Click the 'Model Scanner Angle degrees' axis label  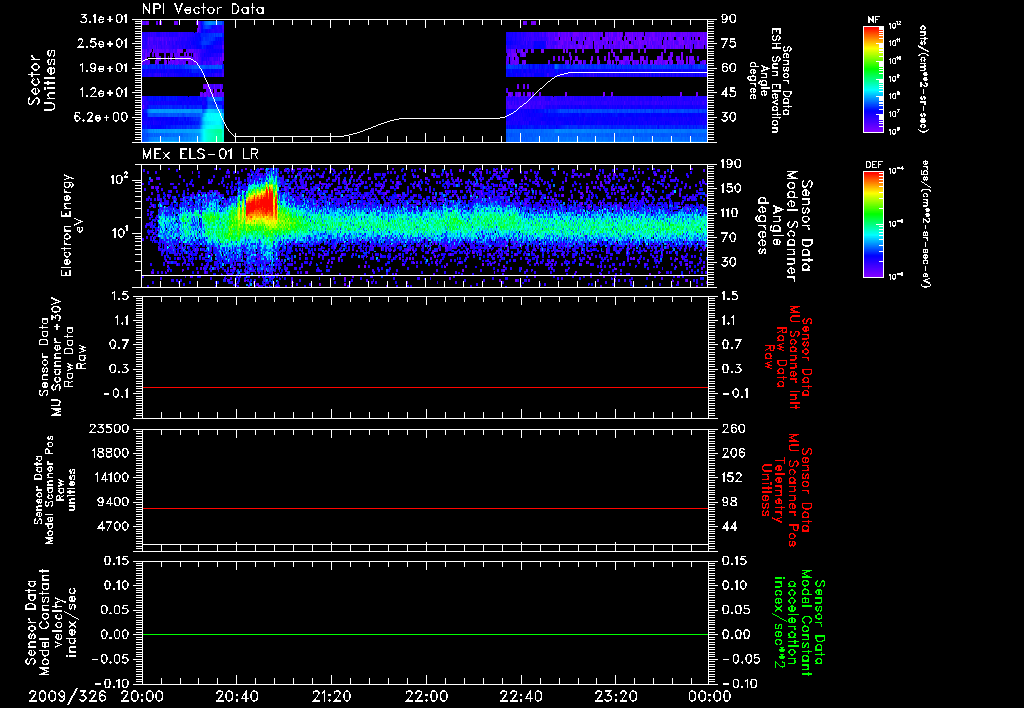click(784, 226)
